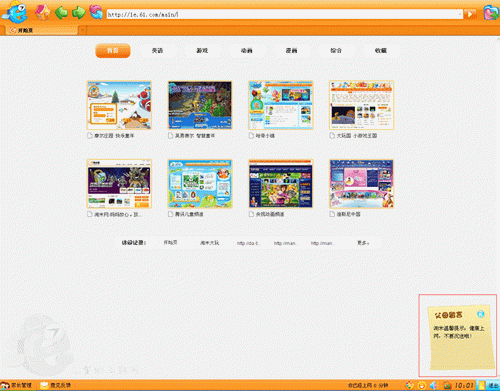Click the house-shaped home icon
Screen dimensions: 500x391
[x=43, y=12]
